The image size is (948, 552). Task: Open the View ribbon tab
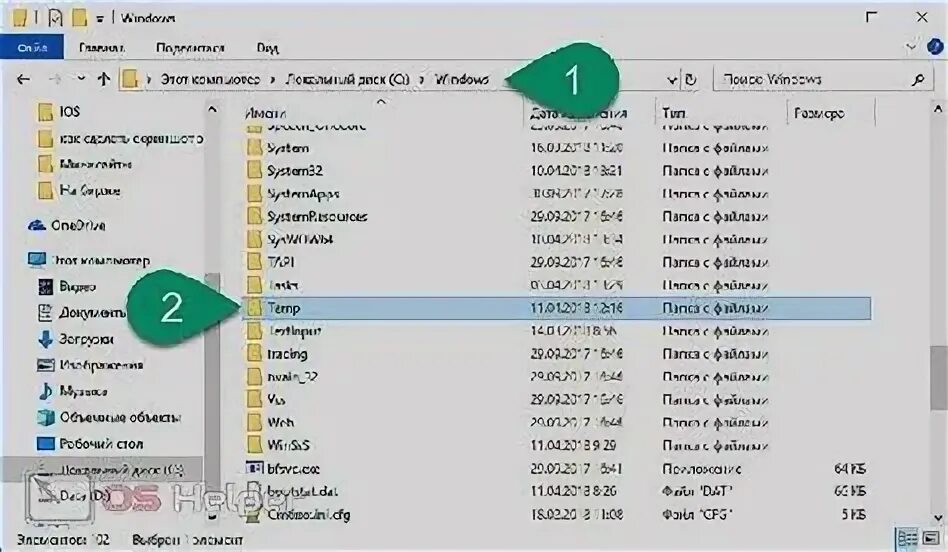click(x=267, y=48)
